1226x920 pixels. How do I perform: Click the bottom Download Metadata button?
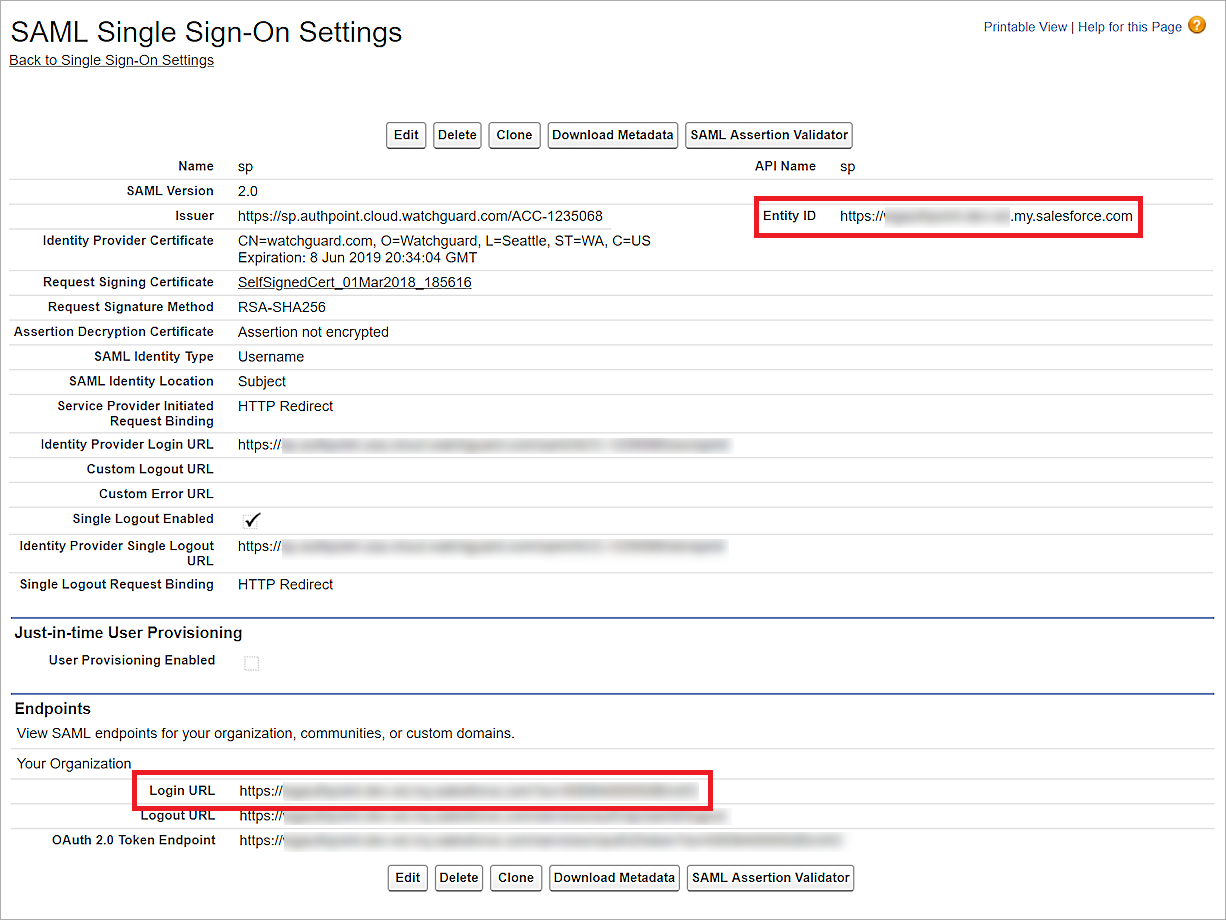[614, 878]
